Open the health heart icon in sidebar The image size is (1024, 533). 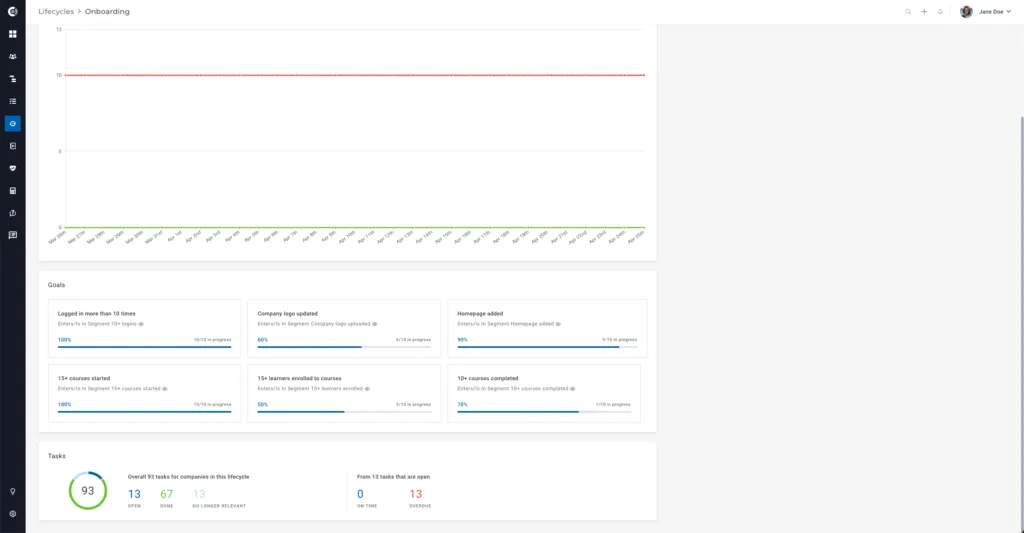coord(12,168)
